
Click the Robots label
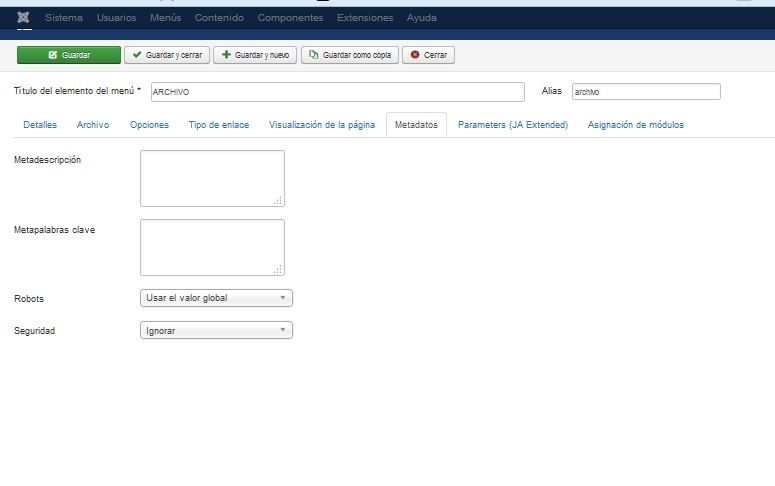click(x=29, y=299)
